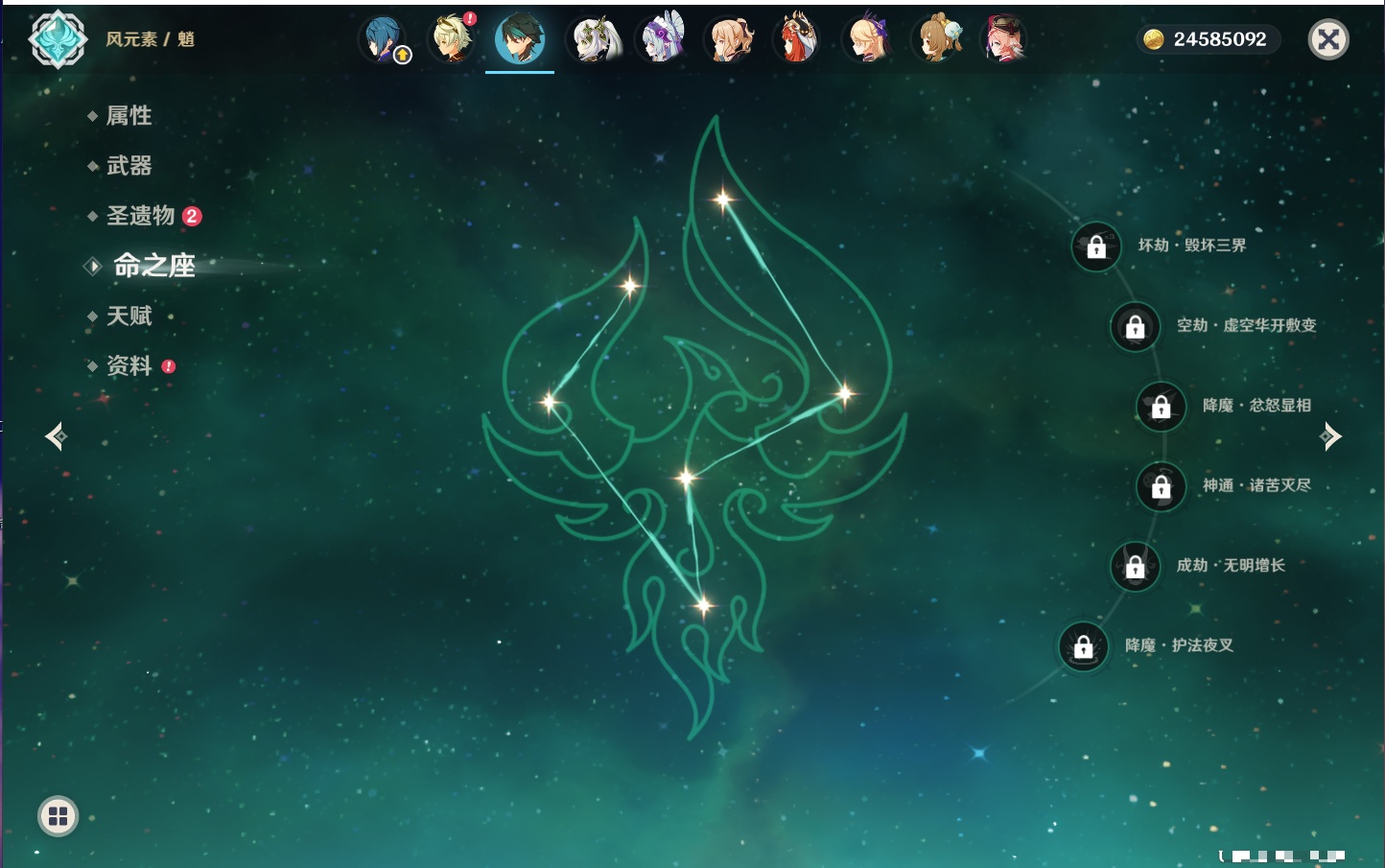Click the Mora coin icon
1385x868 pixels.
pos(1154,39)
